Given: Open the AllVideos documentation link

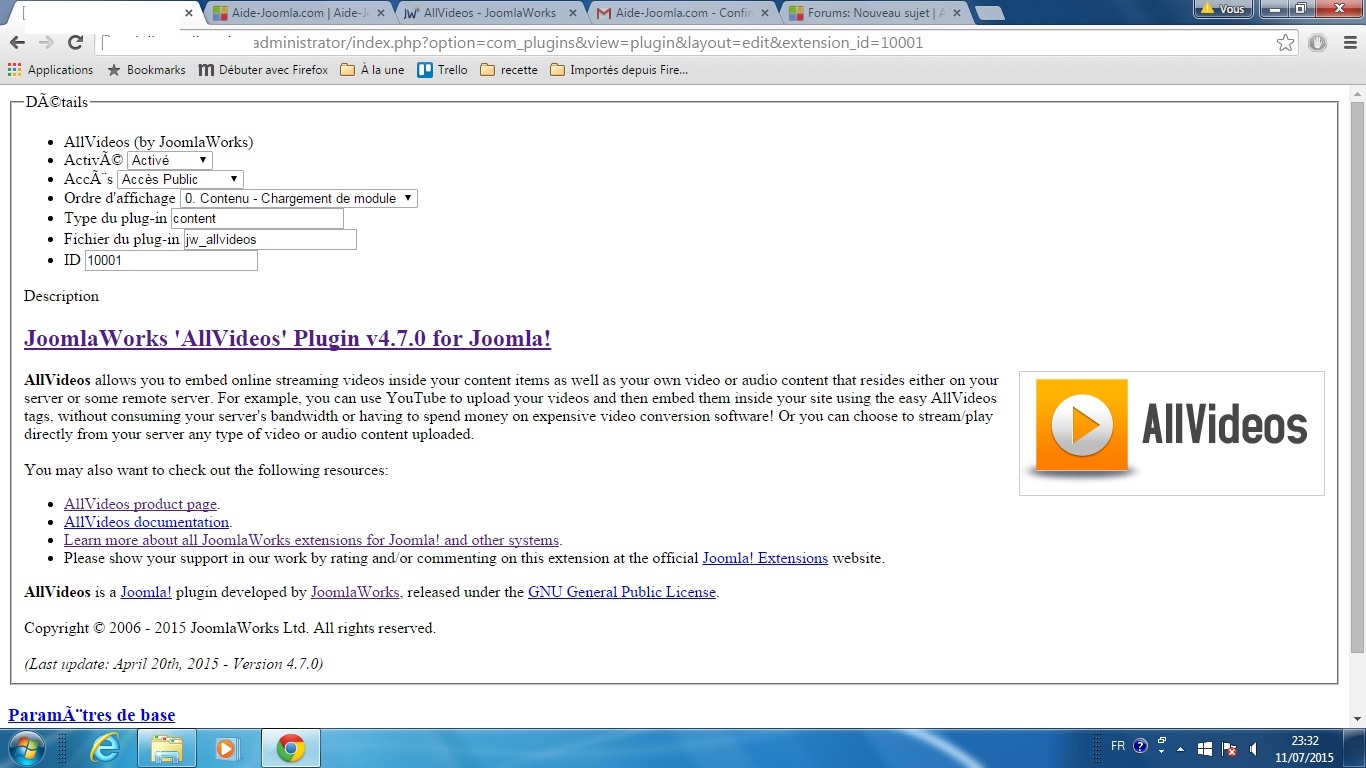Looking at the screenshot, I should click(x=146, y=522).
